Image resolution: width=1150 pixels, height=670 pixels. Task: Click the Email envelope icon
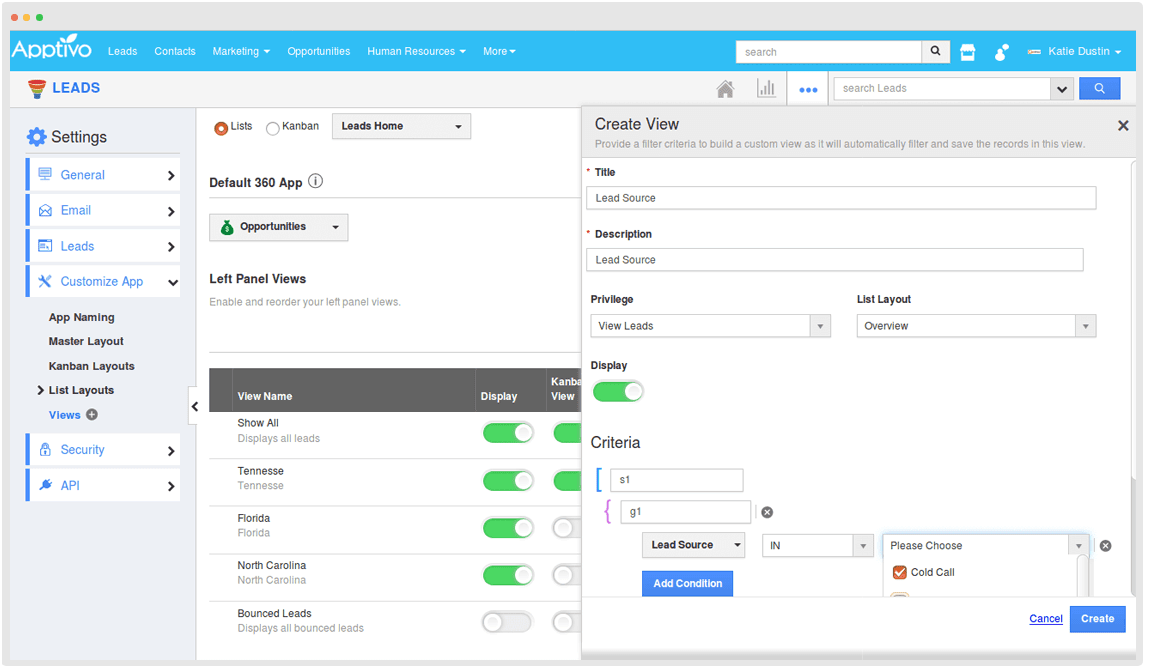pyautogui.click(x=45, y=210)
